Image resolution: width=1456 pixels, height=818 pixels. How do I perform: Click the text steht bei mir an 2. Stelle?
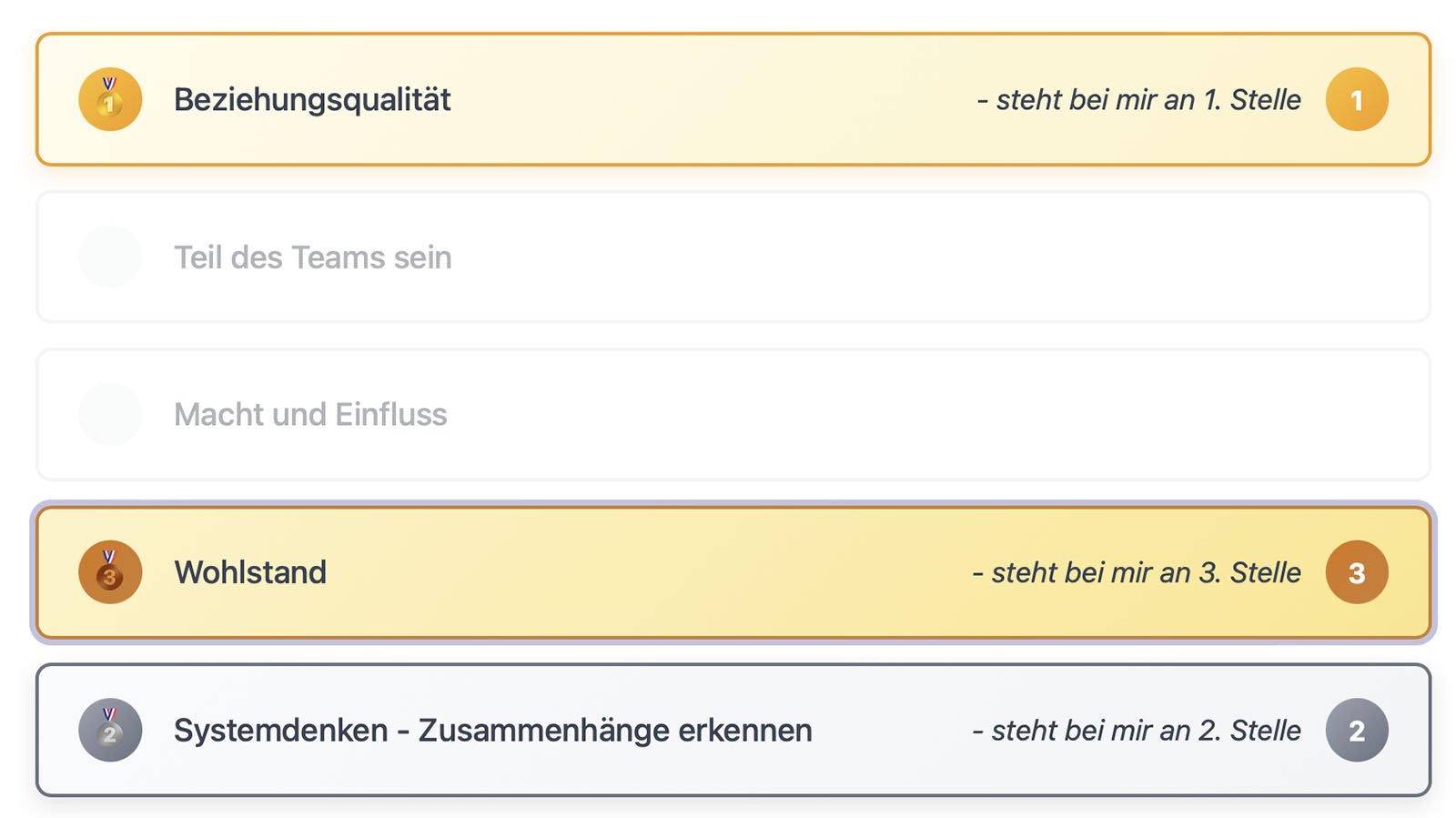coord(1137,730)
